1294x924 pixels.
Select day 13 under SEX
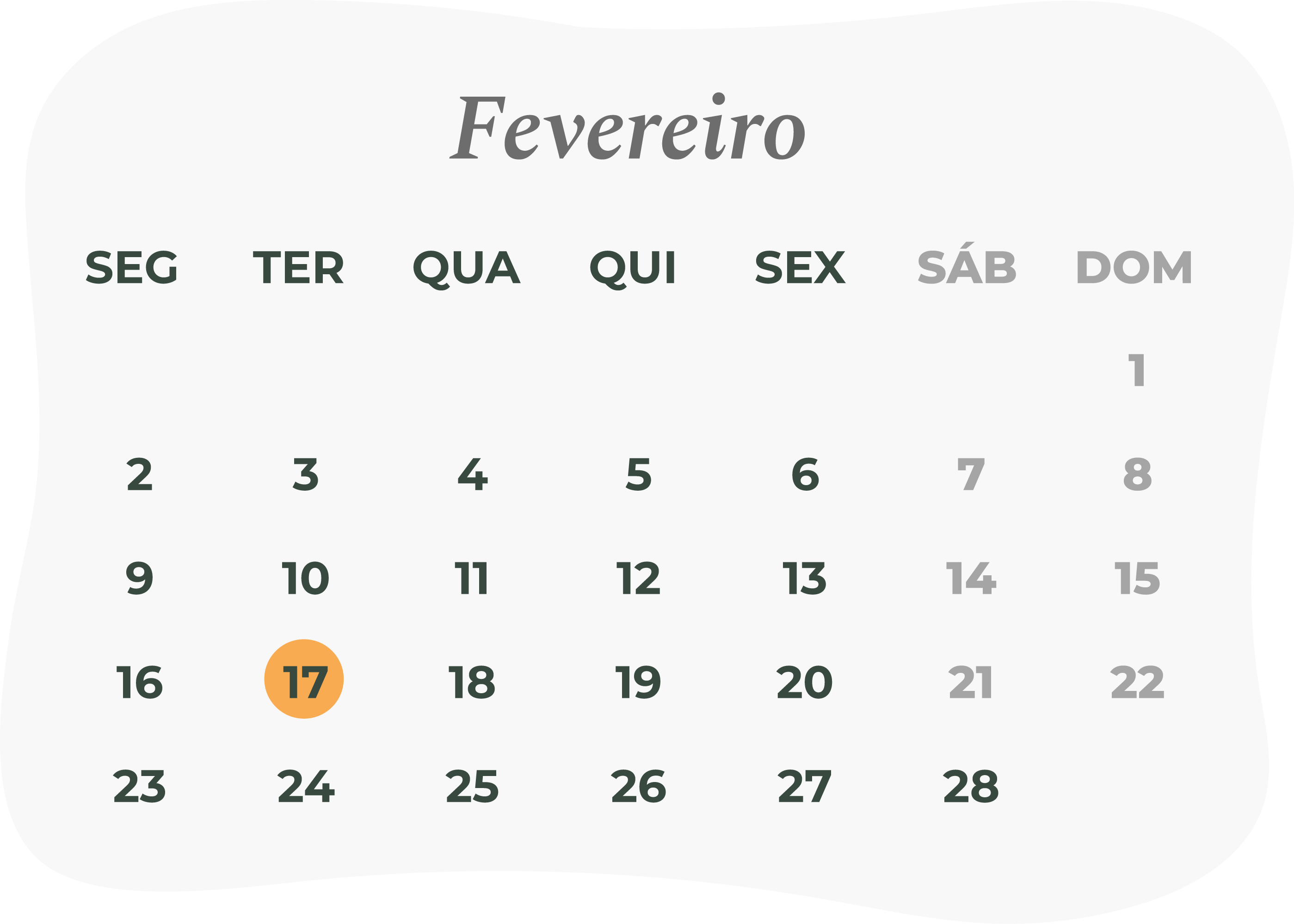point(804,578)
